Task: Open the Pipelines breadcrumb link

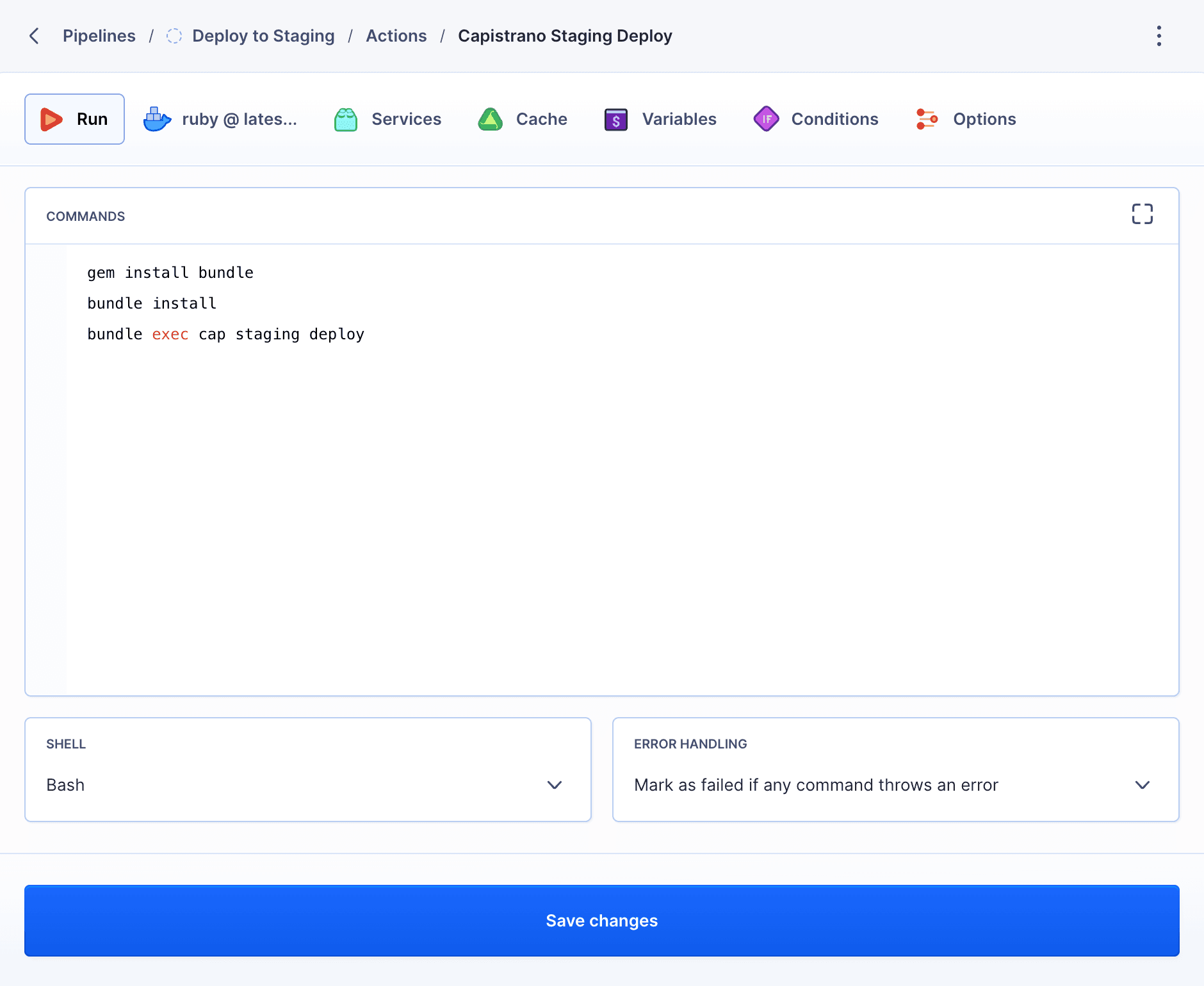Action: pyautogui.click(x=99, y=36)
